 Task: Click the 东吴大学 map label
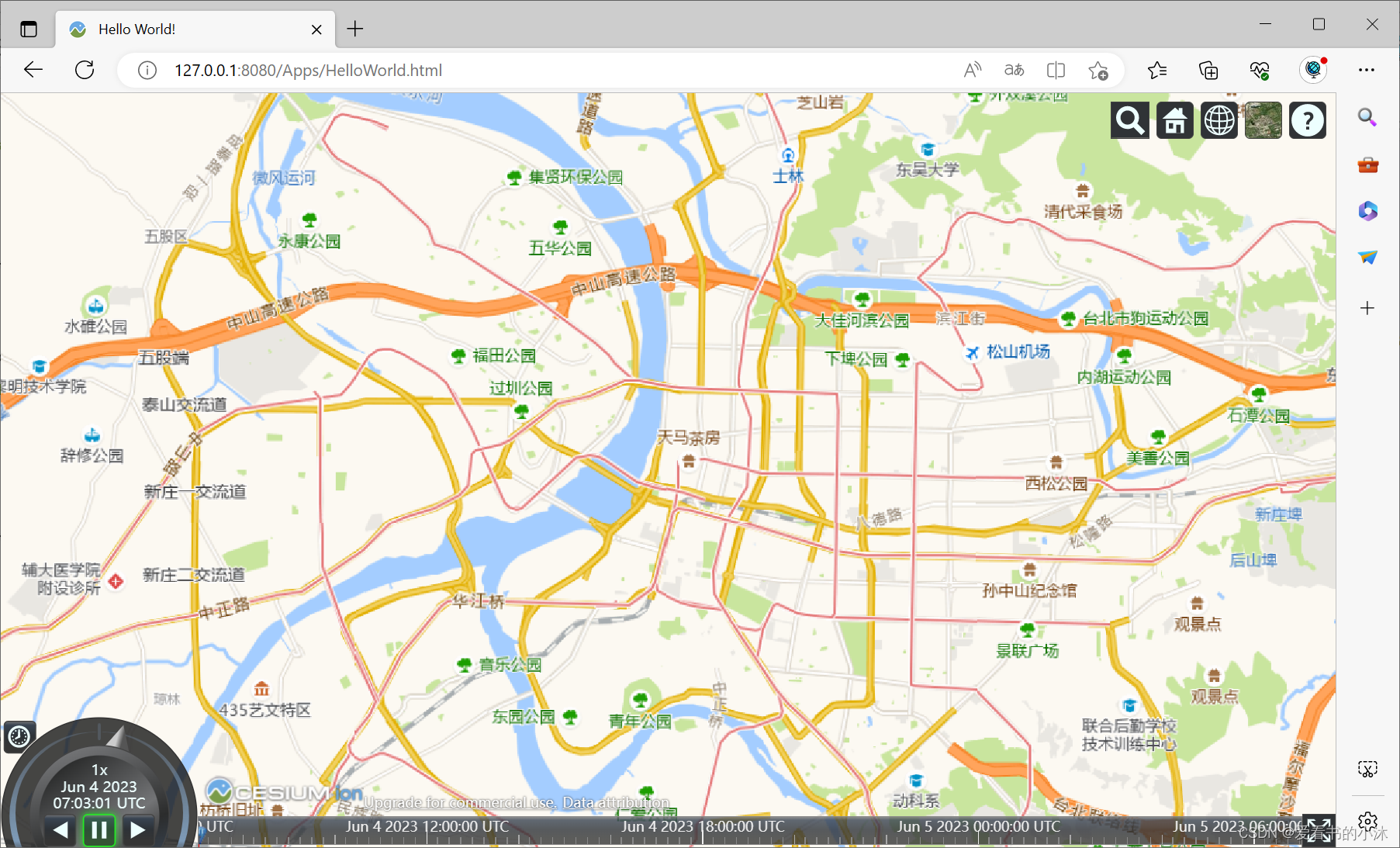click(x=928, y=169)
